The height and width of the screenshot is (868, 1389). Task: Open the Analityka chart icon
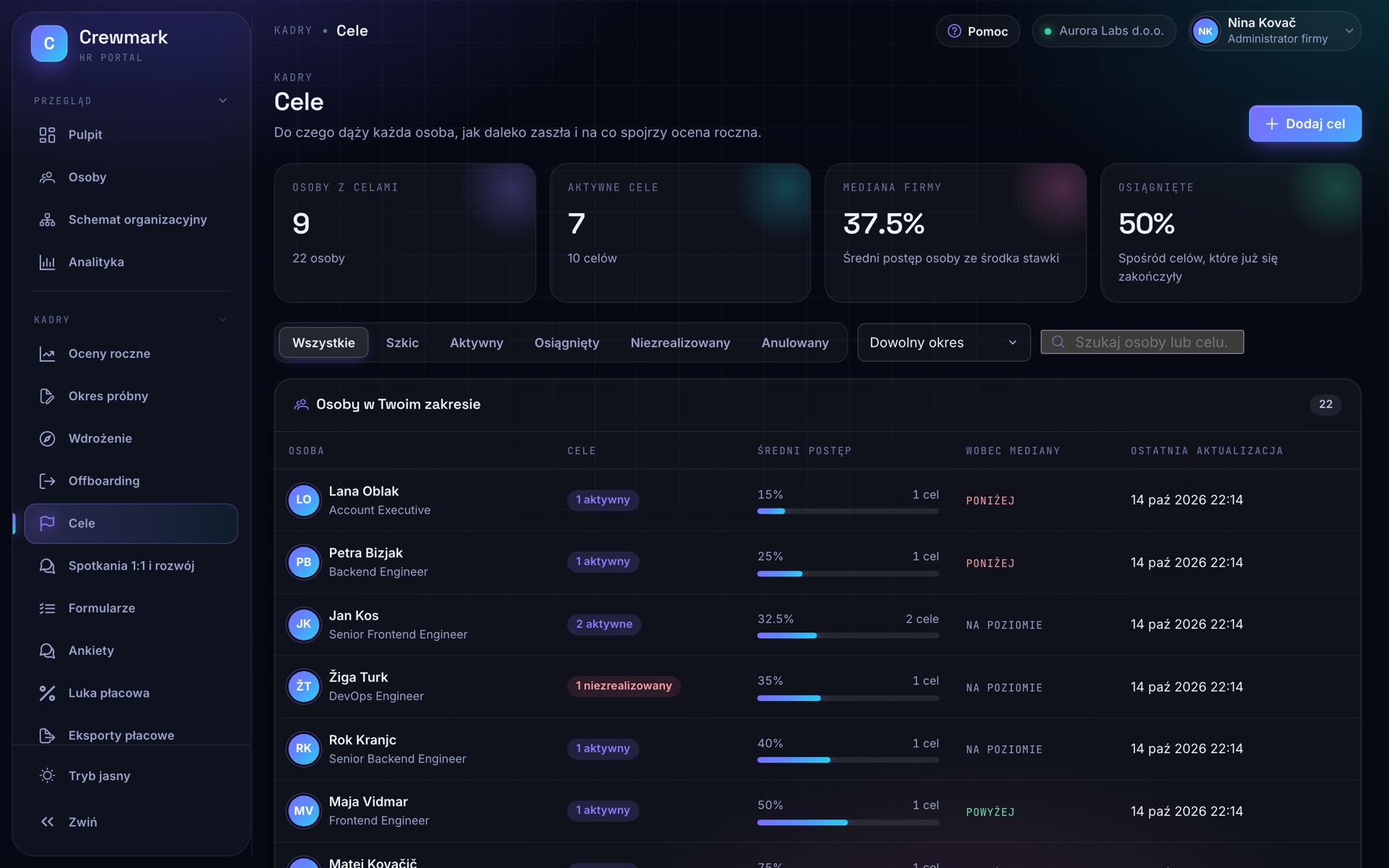pos(47,262)
